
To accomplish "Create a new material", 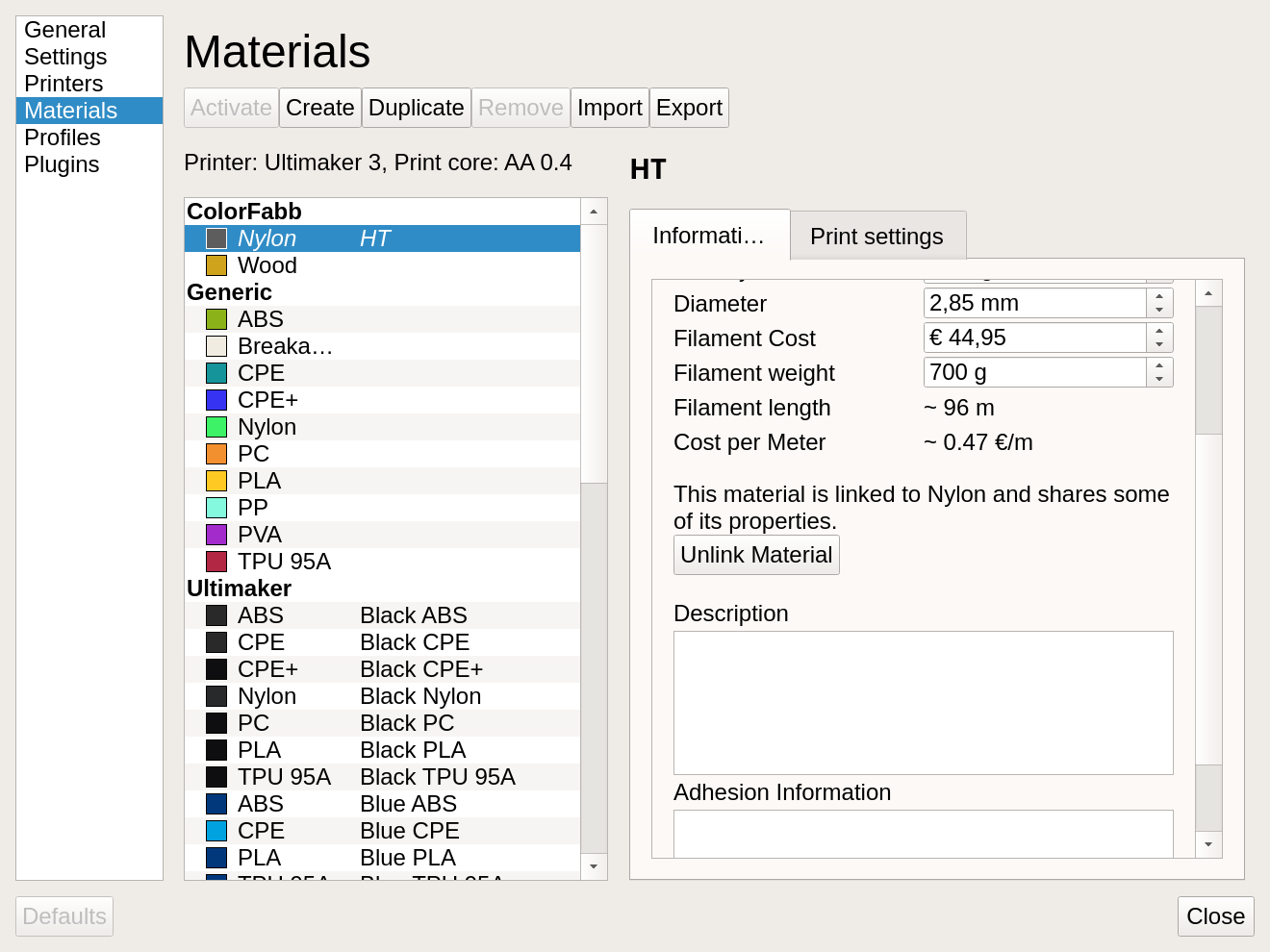I will click(x=319, y=108).
